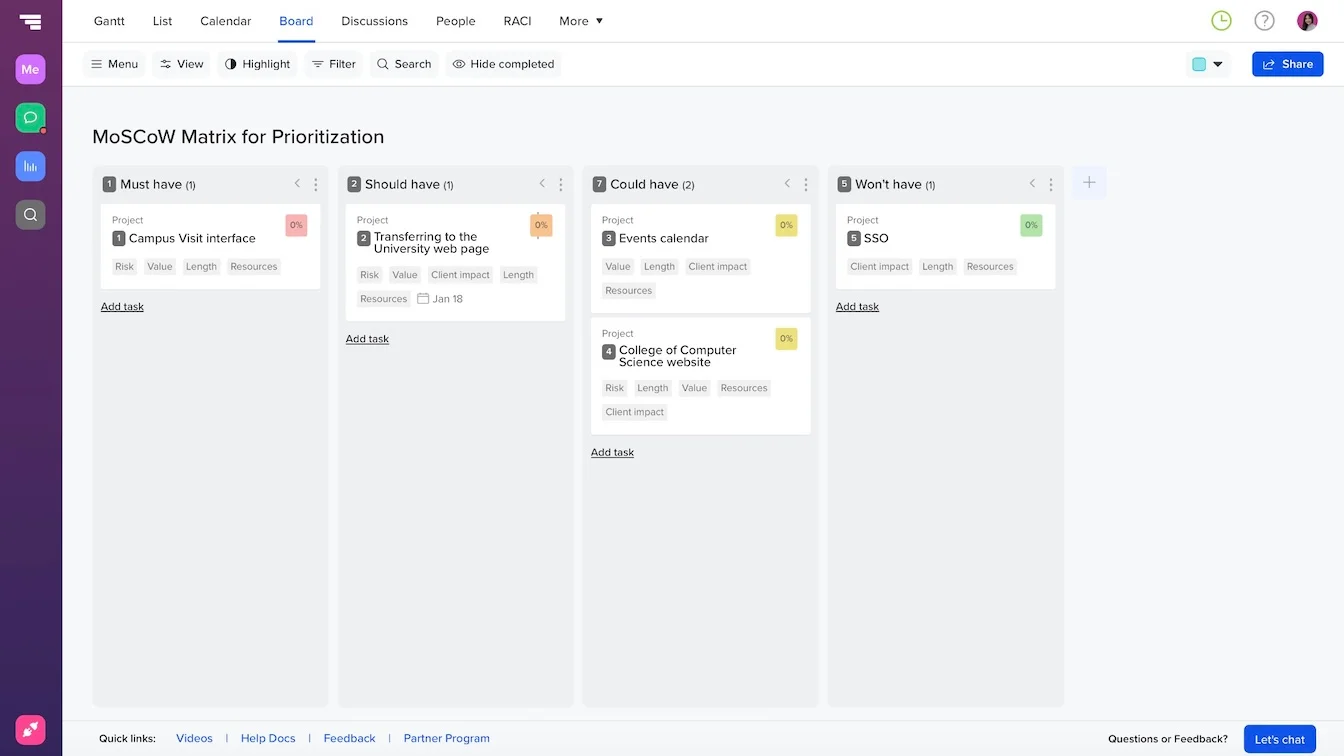Switch to the Gantt view
This screenshot has width=1344, height=756.
(x=108, y=20)
